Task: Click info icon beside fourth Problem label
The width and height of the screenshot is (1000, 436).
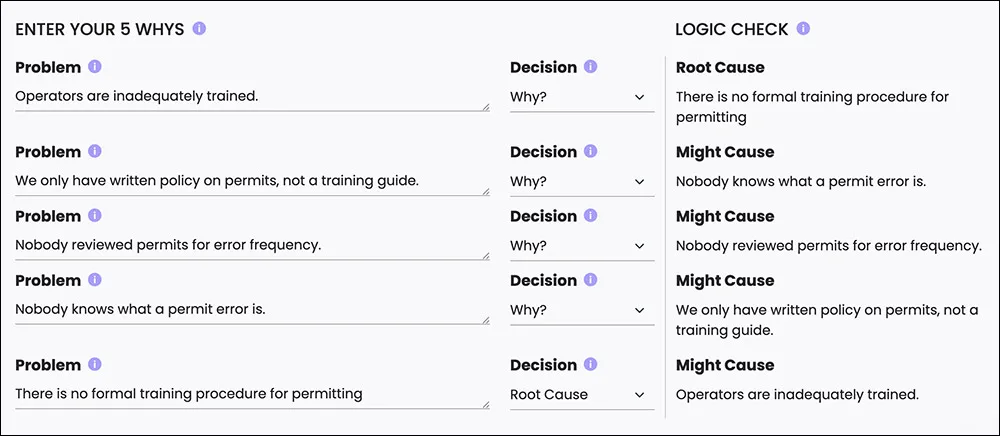Action: tap(94, 280)
